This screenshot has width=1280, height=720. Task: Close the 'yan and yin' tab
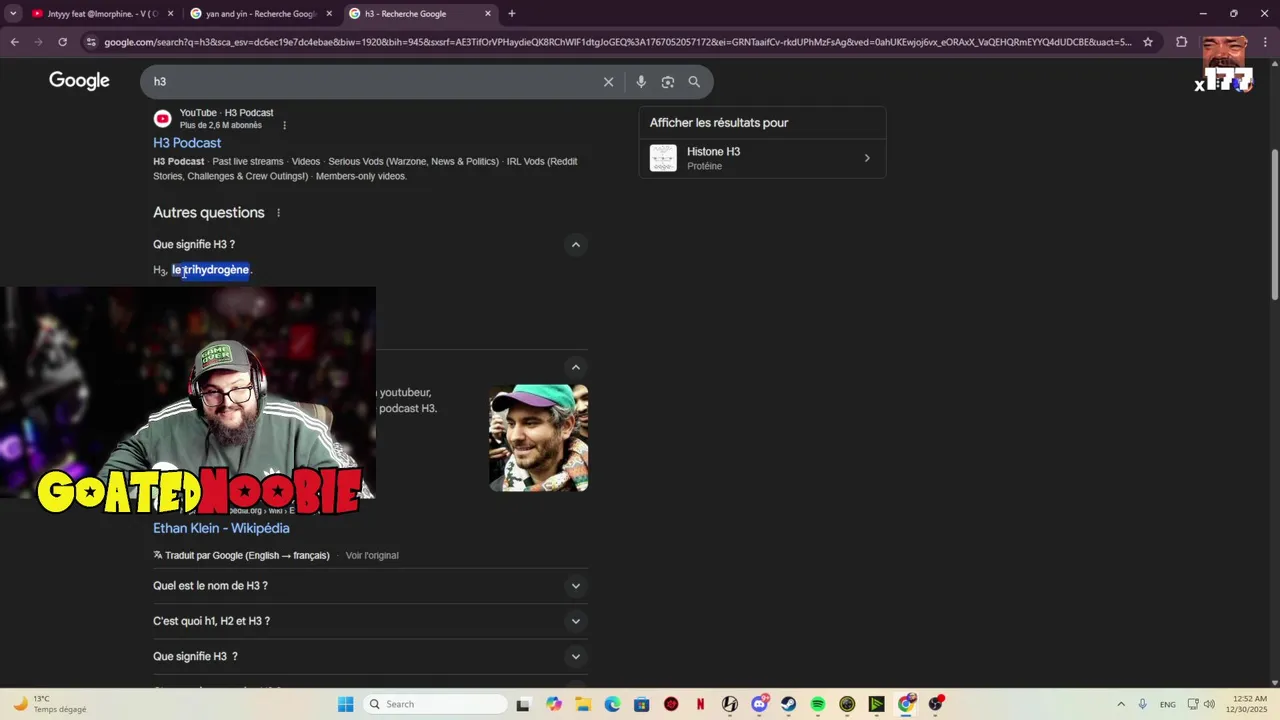click(329, 14)
